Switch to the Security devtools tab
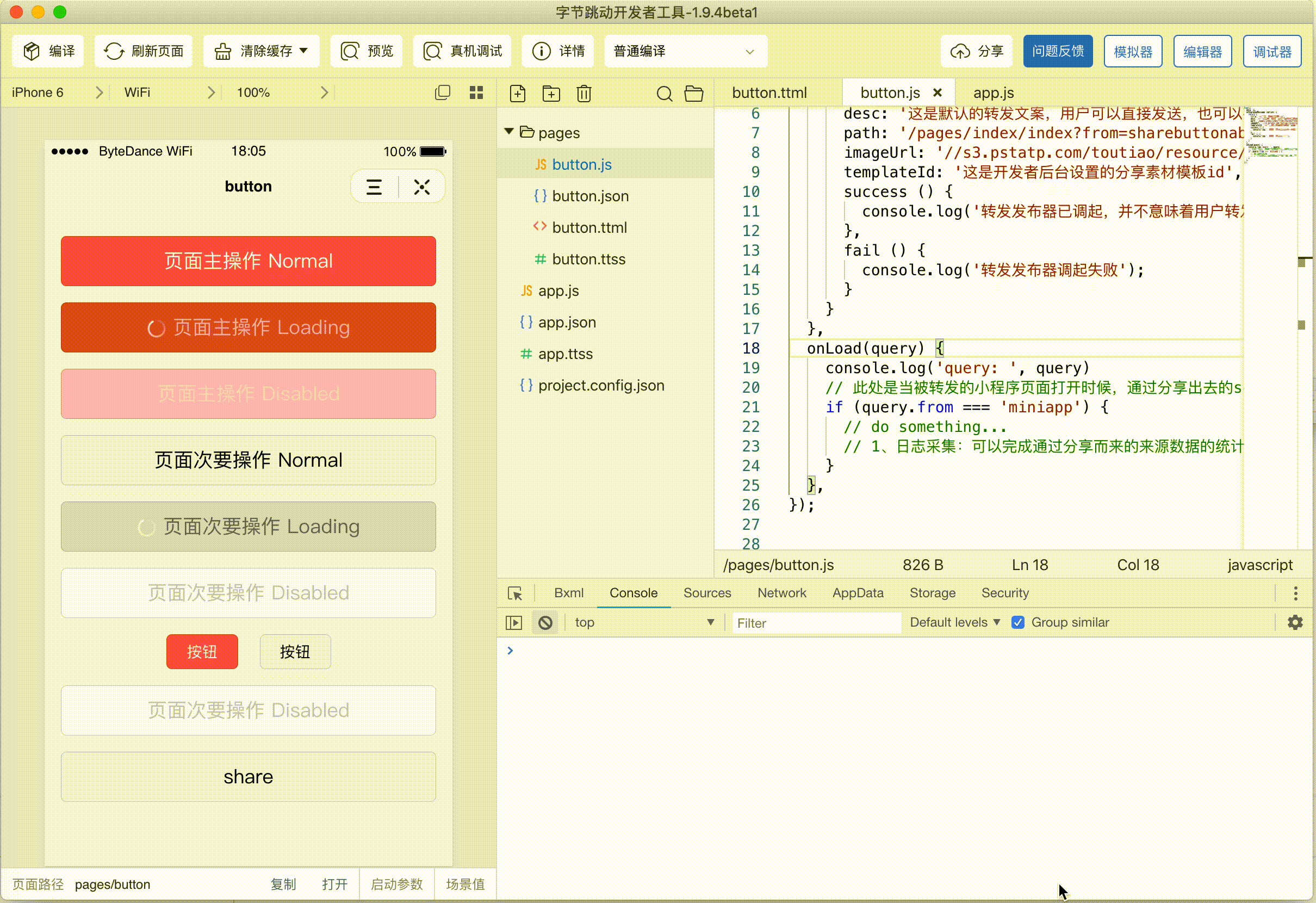The width and height of the screenshot is (1316, 903). point(1005,592)
